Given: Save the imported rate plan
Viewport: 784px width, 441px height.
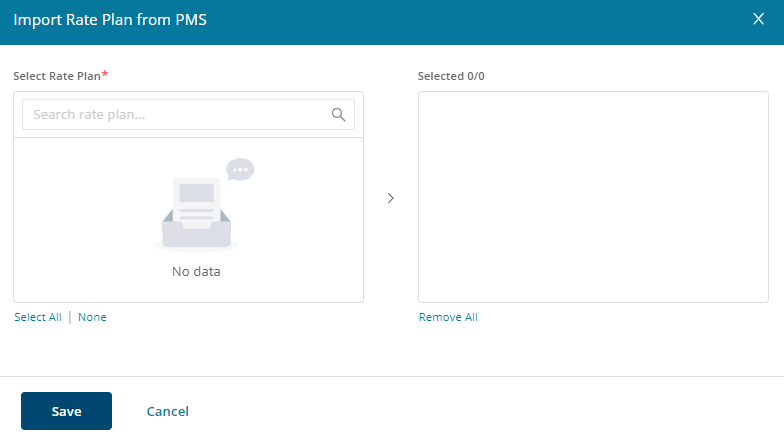Looking at the screenshot, I should (66, 411).
